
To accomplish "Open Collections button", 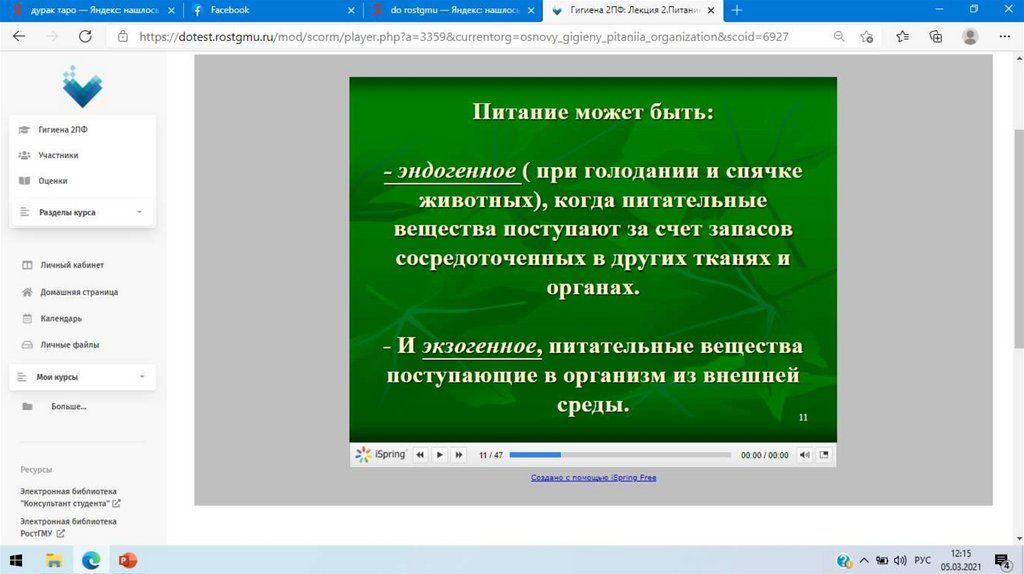I will (x=936, y=37).
